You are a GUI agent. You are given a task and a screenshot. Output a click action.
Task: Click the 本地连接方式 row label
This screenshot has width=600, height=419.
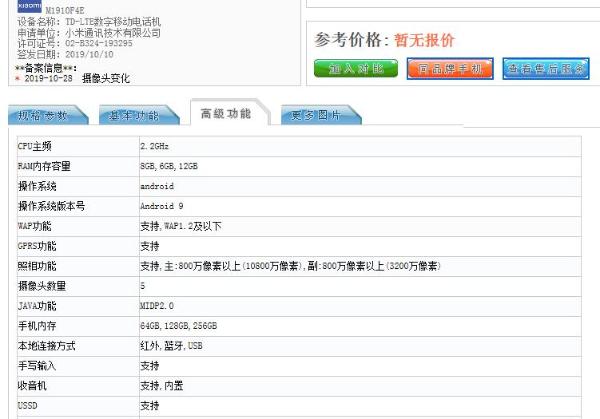coord(46,346)
